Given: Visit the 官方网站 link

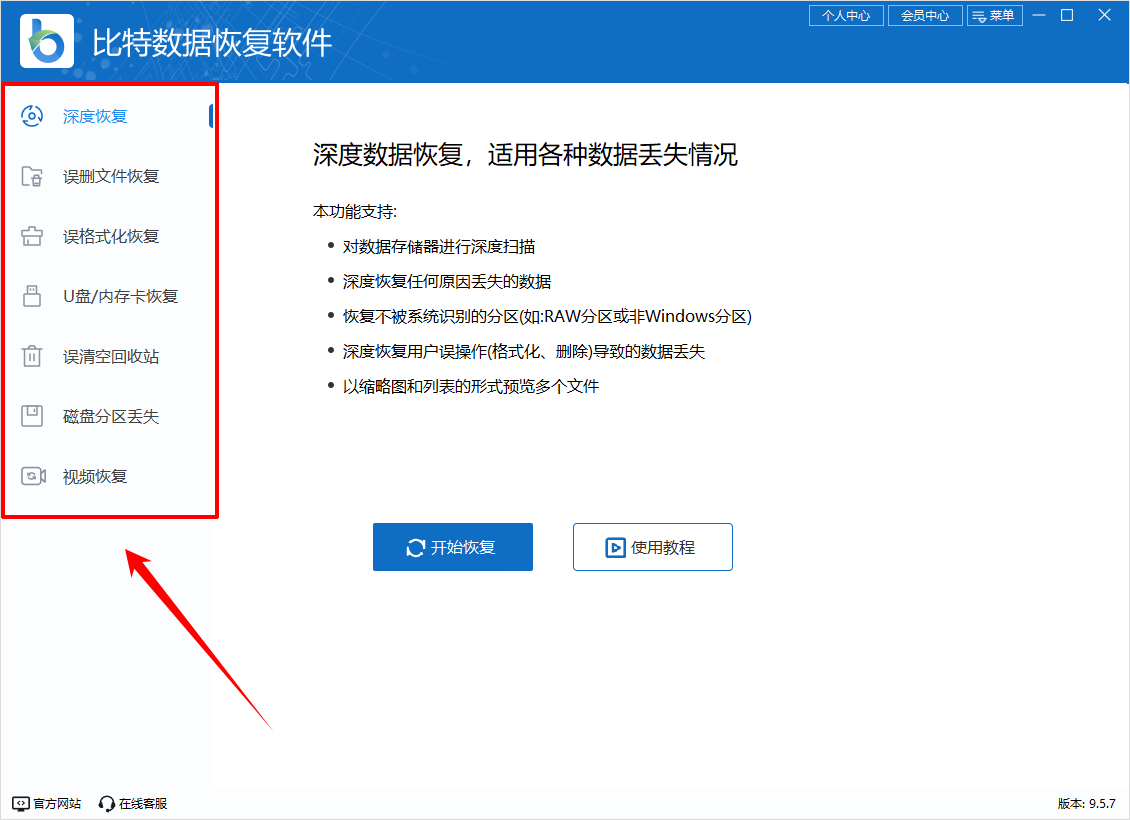Looking at the screenshot, I should tap(47, 803).
